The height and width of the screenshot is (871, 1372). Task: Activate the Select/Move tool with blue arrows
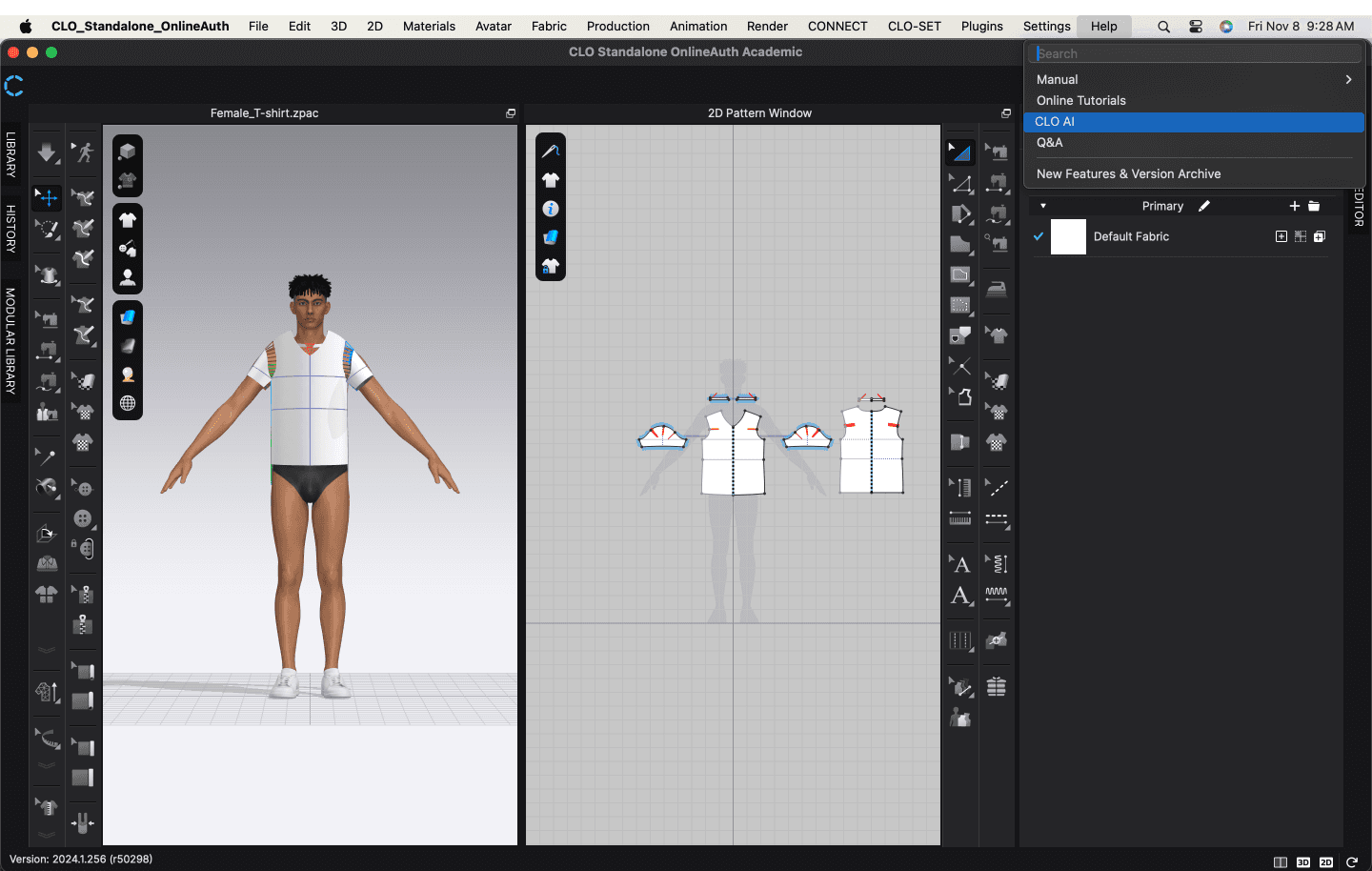point(47,197)
